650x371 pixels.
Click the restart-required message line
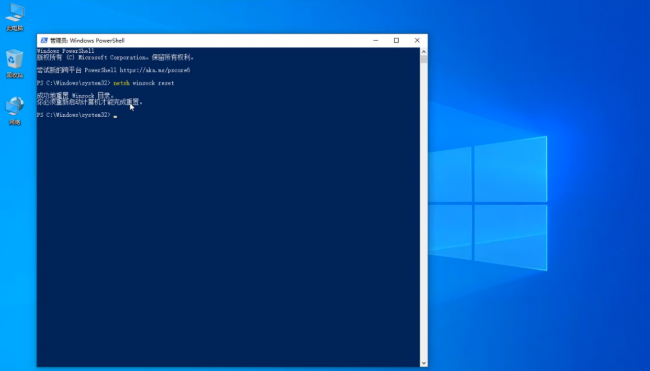90,102
